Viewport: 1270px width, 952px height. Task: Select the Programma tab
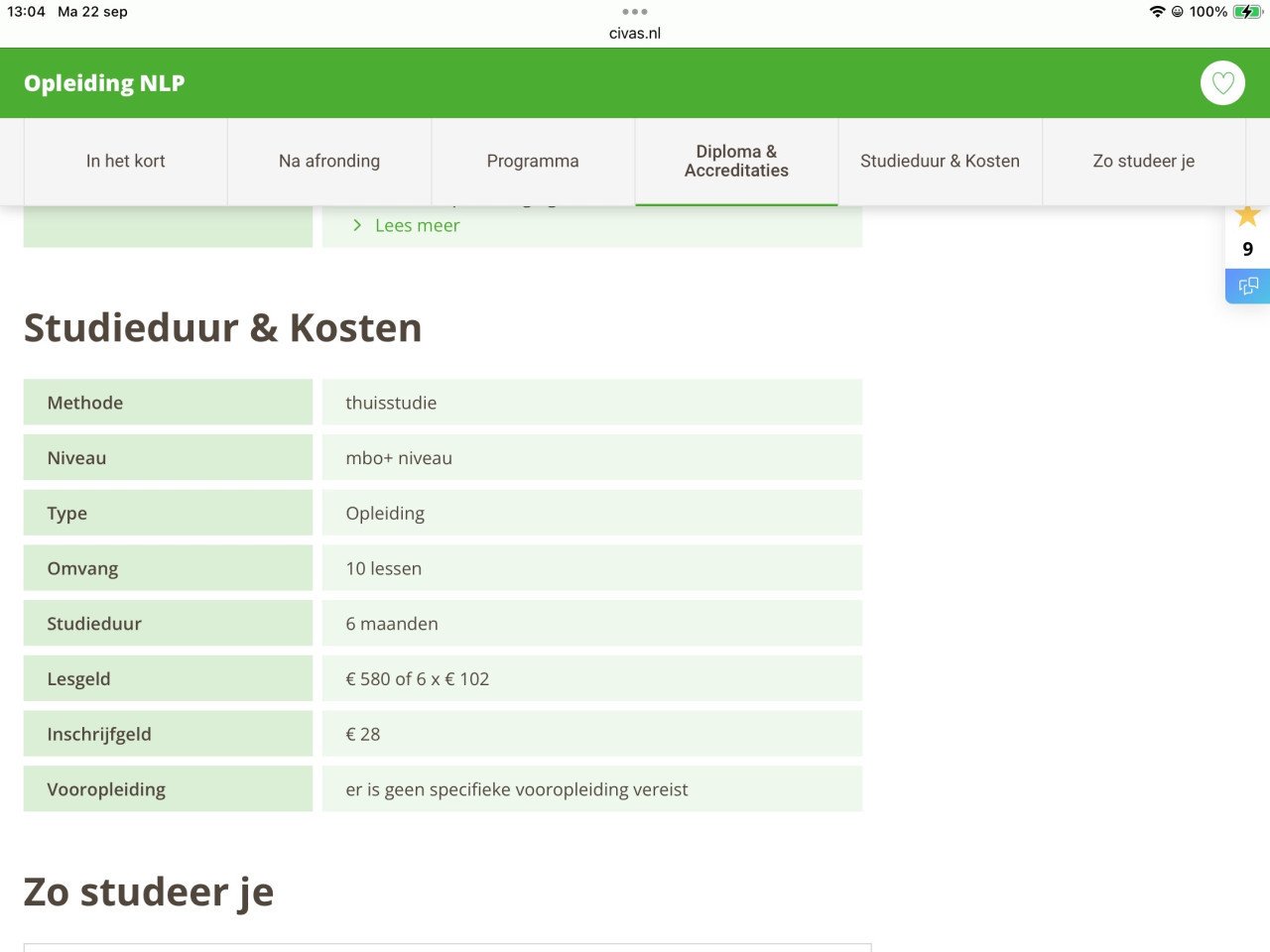coord(533,161)
